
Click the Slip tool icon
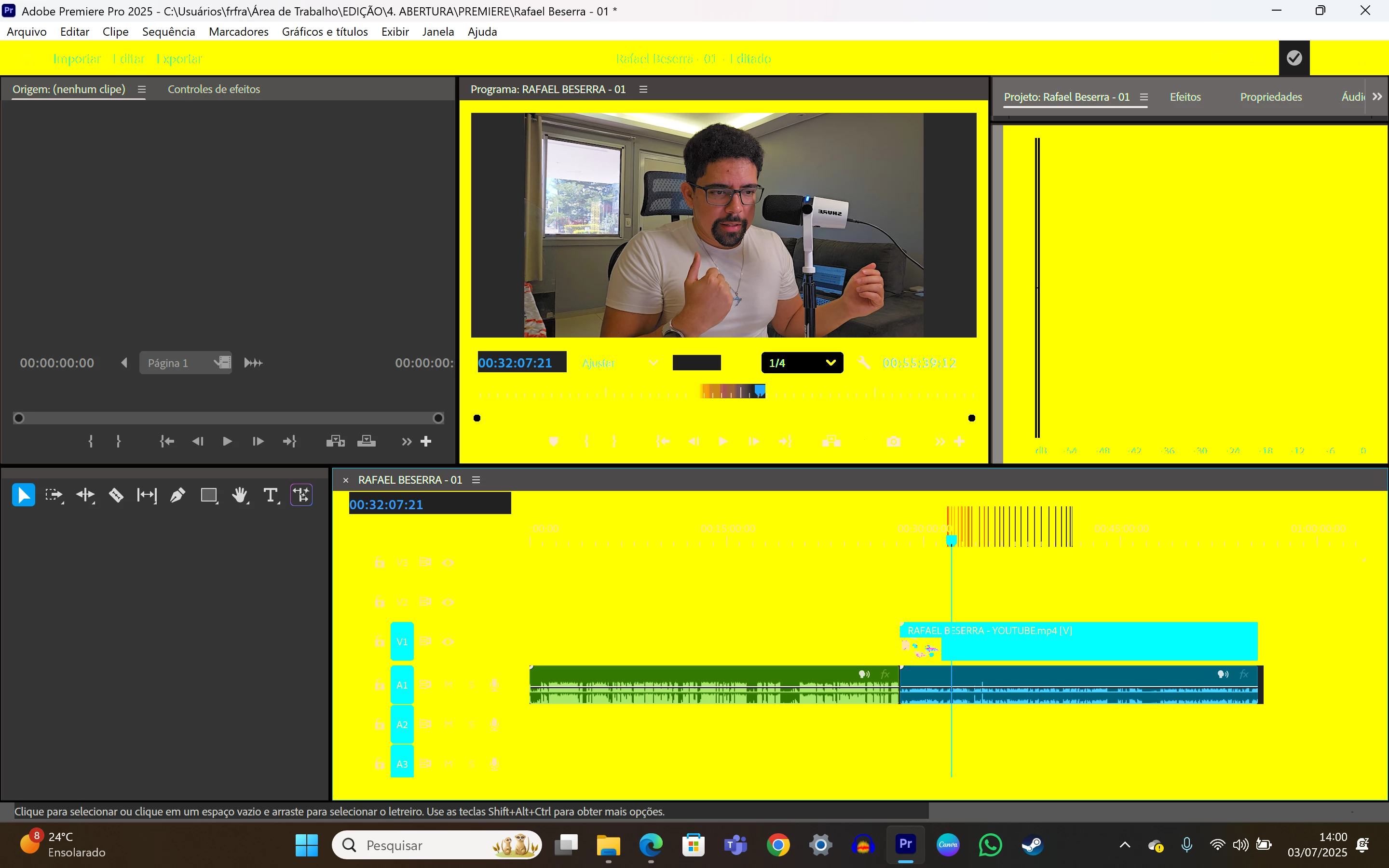coord(146,495)
